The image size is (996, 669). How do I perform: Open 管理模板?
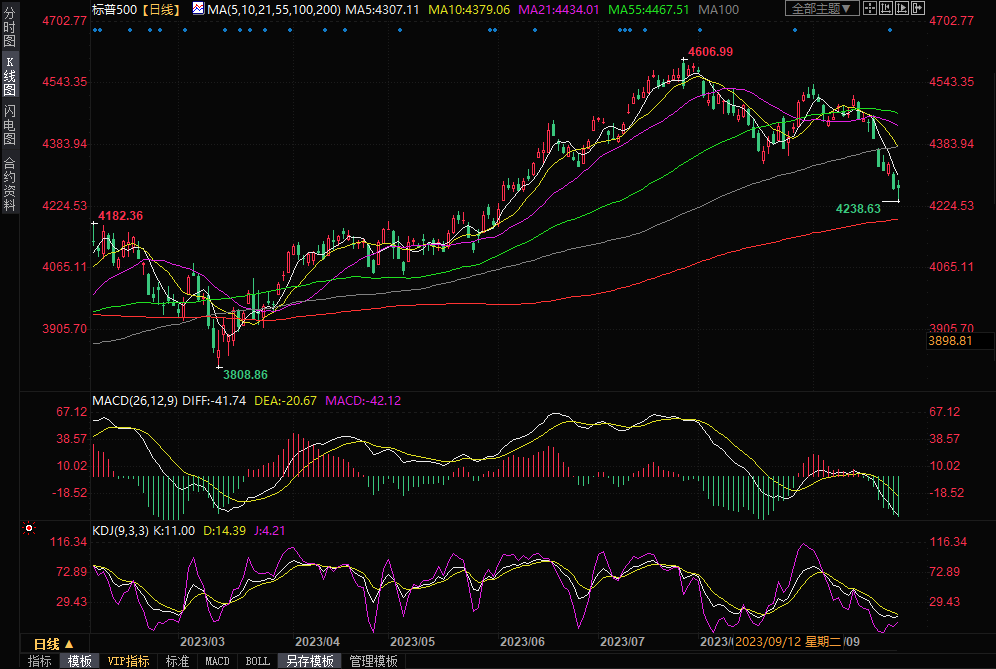(x=372, y=661)
